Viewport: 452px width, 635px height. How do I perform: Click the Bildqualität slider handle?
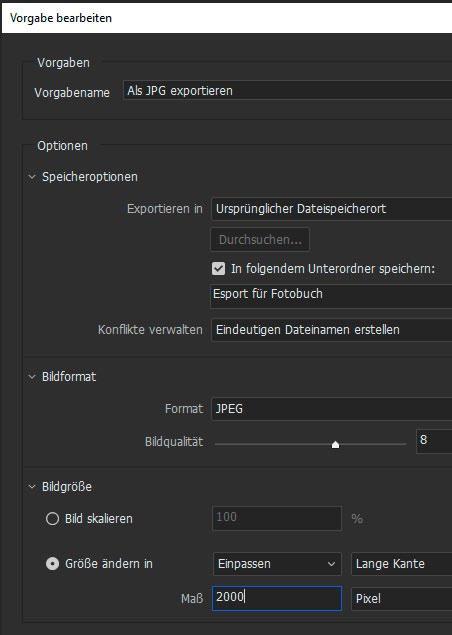335,445
